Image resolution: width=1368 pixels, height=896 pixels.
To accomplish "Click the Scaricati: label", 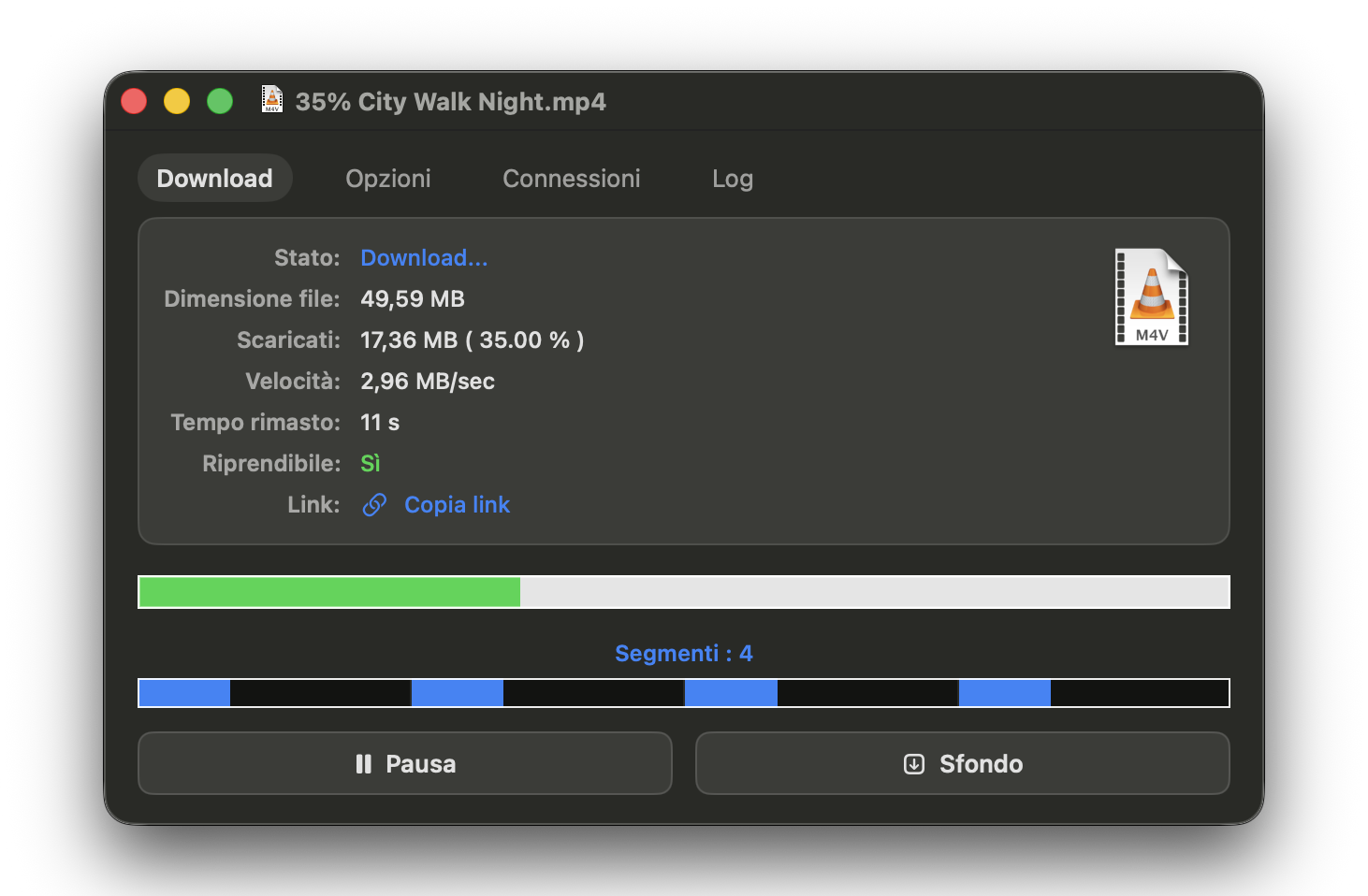I will (x=288, y=340).
